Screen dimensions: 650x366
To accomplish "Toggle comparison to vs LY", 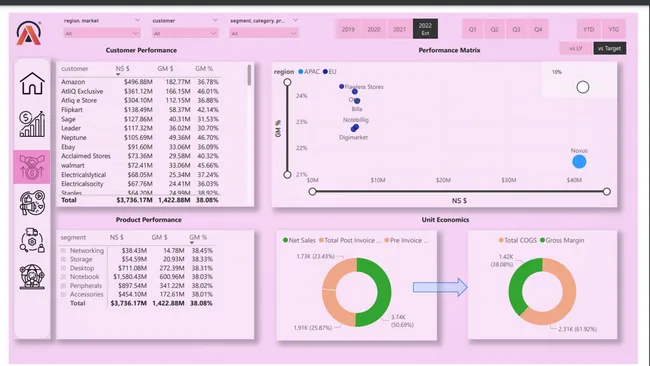I will coord(575,48).
